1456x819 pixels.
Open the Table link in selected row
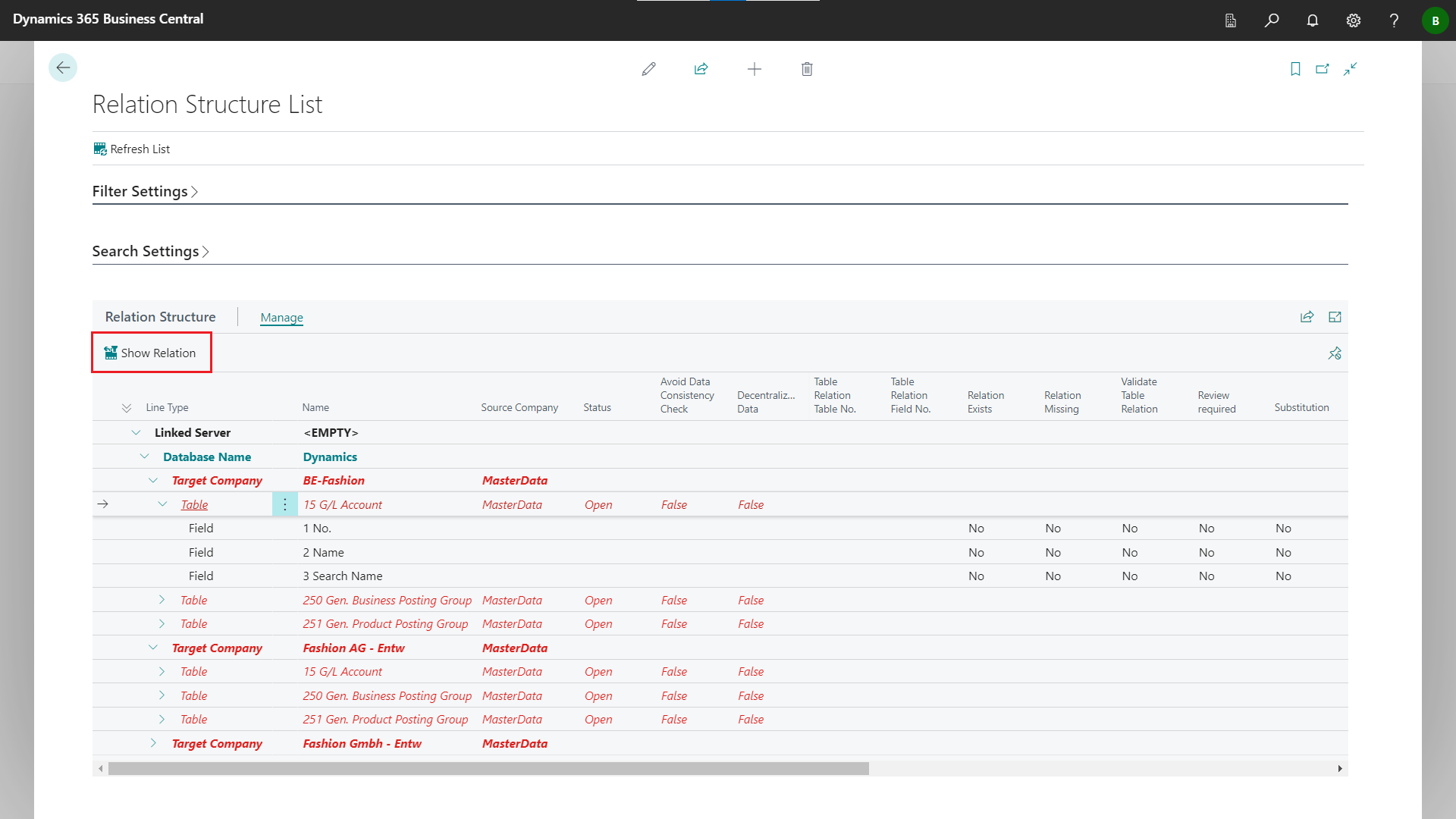(194, 505)
